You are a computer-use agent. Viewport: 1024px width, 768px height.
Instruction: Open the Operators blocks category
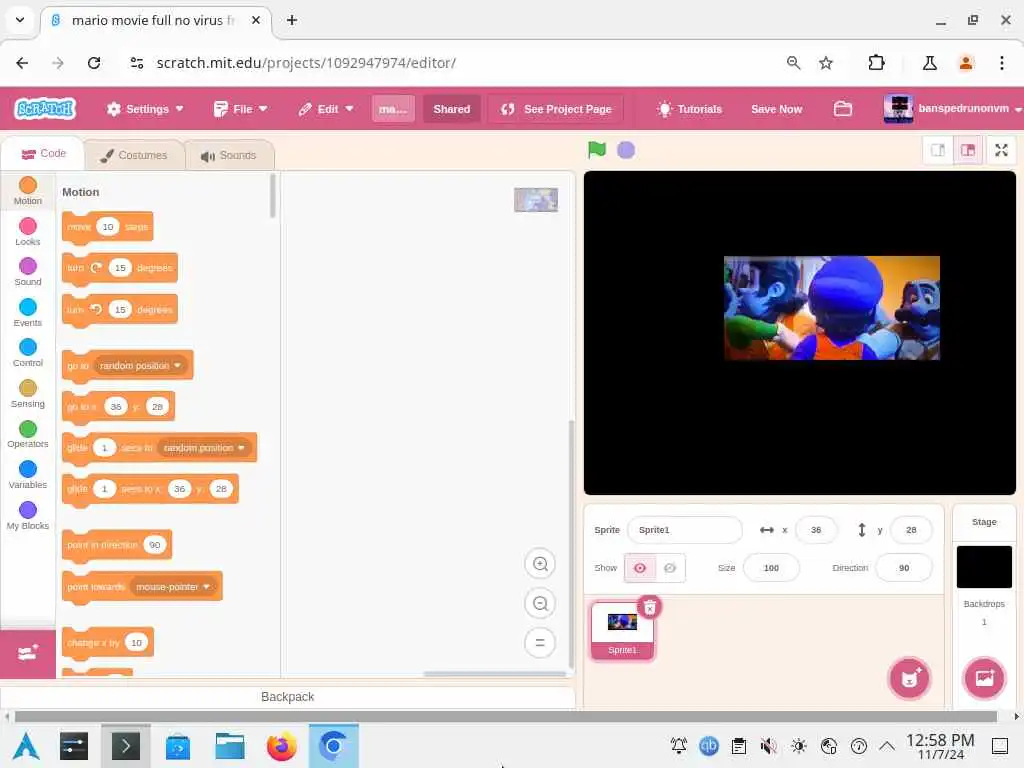(27, 434)
